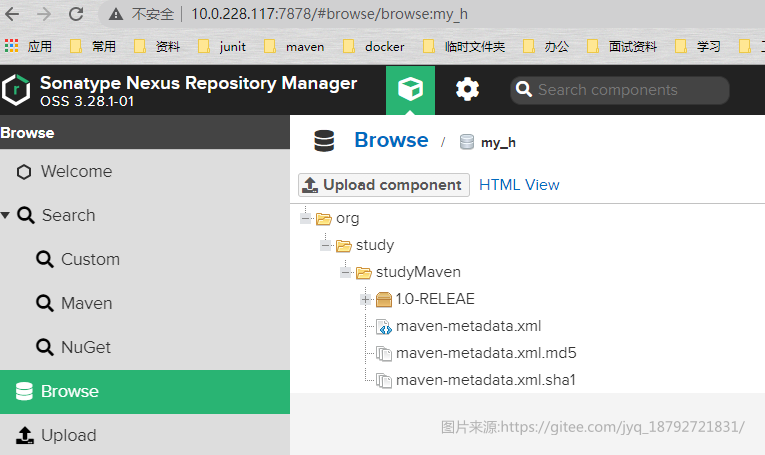Click the browser back arrow
765x455 pixels.
coord(12,14)
